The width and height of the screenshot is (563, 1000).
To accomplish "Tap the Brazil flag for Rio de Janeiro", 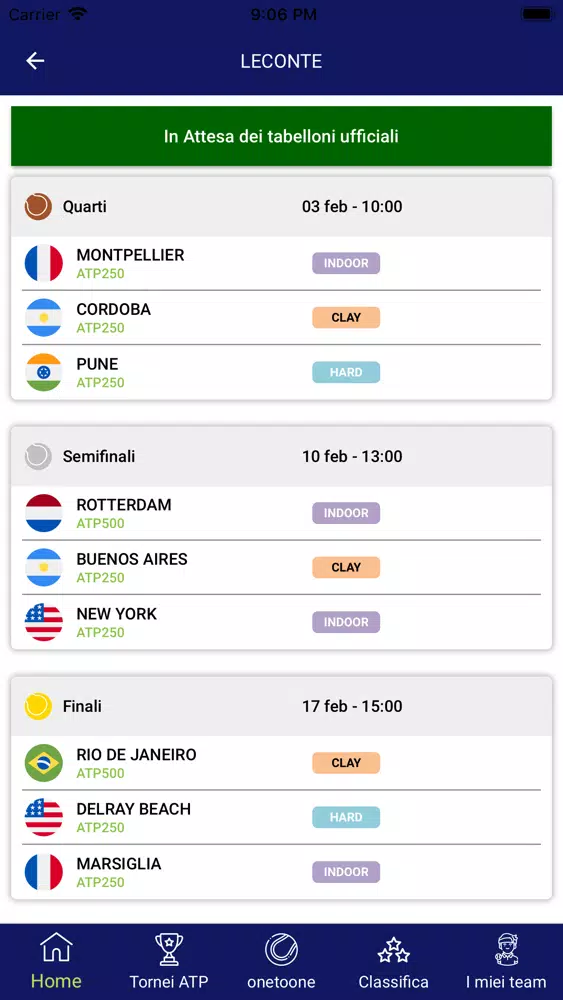I will (x=44, y=763).
